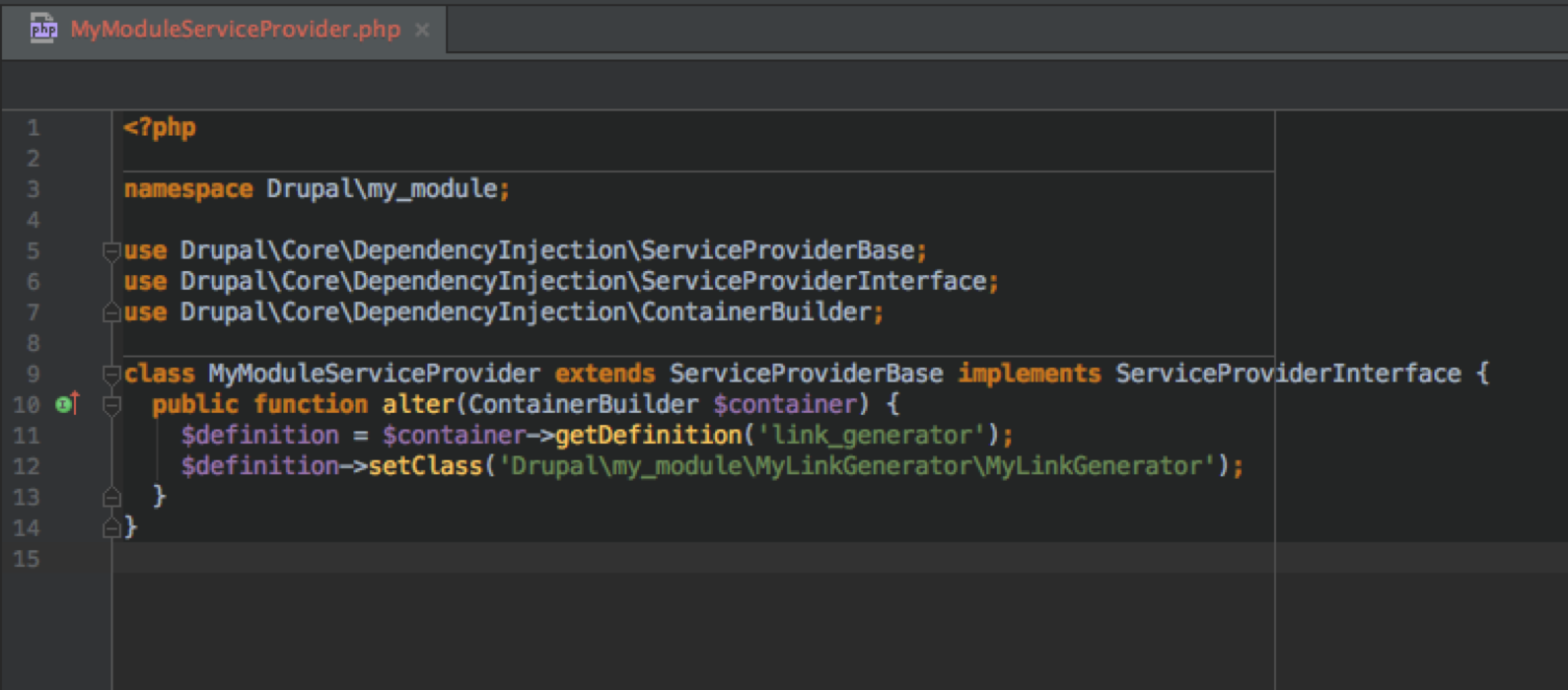The image size is (1568, 690).
Task: Click the use keyword on line 6
Action: click(145, 281)
